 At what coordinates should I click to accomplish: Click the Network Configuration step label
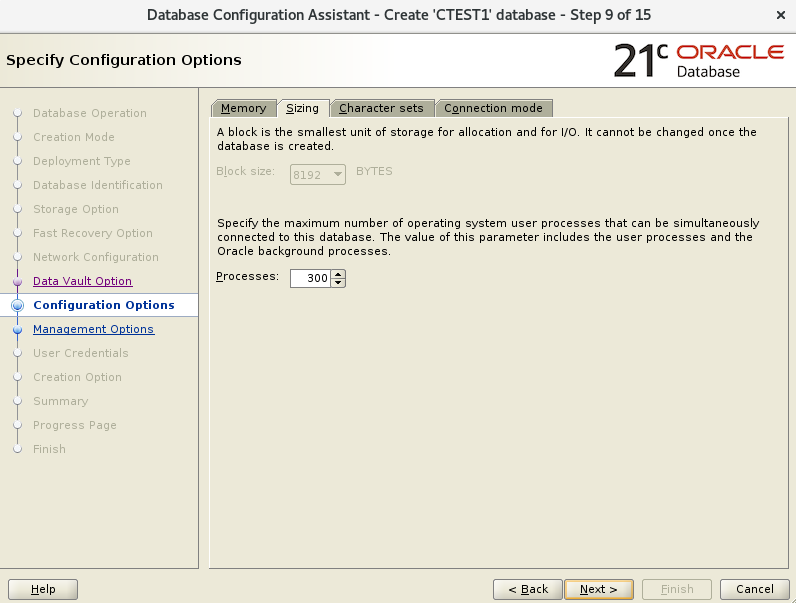[96, 257]
